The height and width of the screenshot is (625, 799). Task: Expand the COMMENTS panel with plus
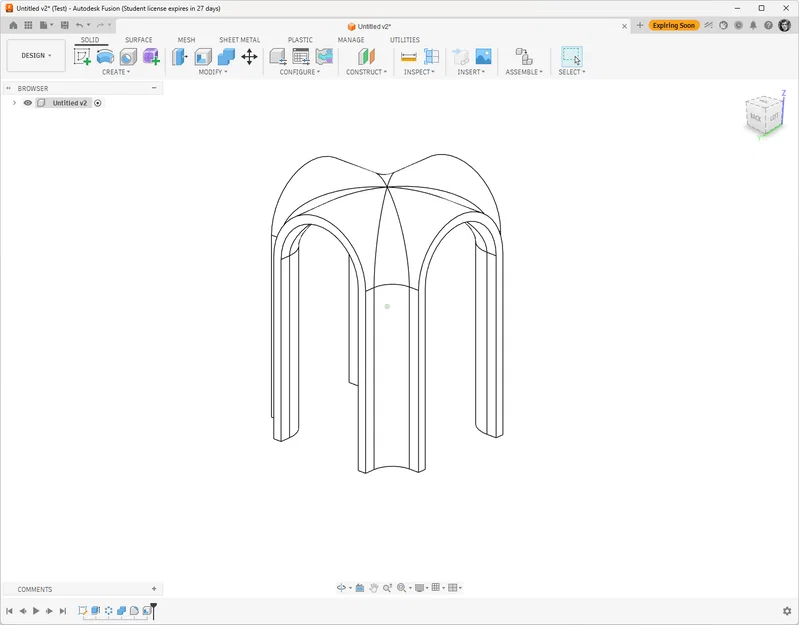(x=154, y=589)
